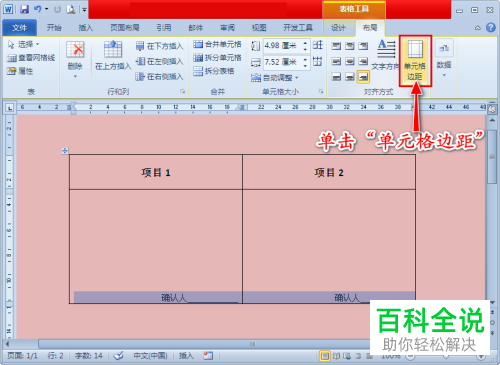
Task: Set alignment to bottom left
Action: [x=336, y=77]
